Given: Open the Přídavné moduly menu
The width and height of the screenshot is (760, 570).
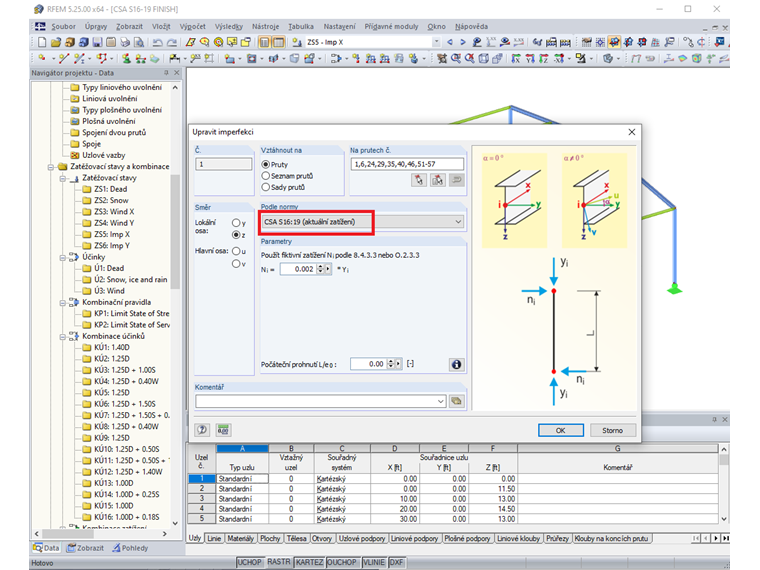Looking at the screenshot, I should click(391, 27).
